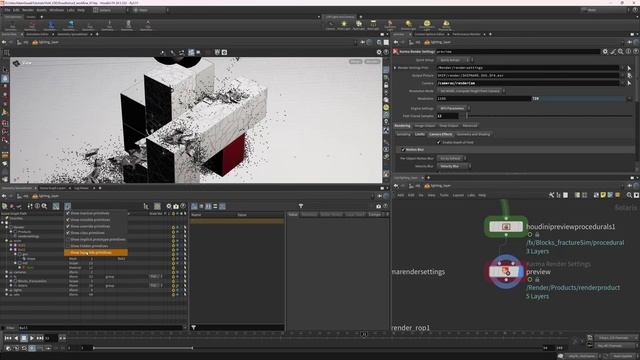The width and height of the screenshot is (640, 360).
Task: Open the Velocity Blur dropdown
Action: point(454,166)
